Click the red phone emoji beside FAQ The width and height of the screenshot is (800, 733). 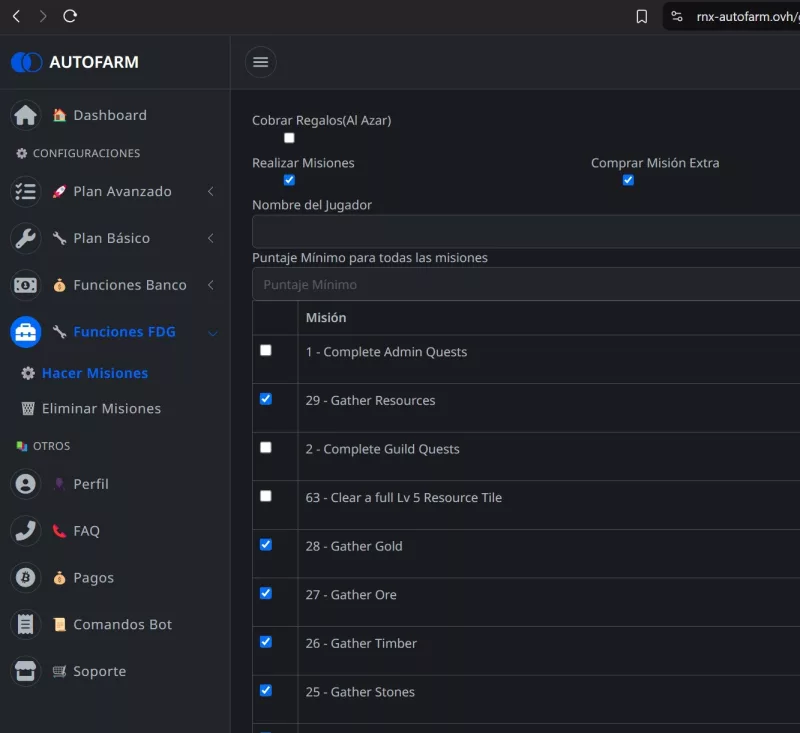tap(60, 531)
